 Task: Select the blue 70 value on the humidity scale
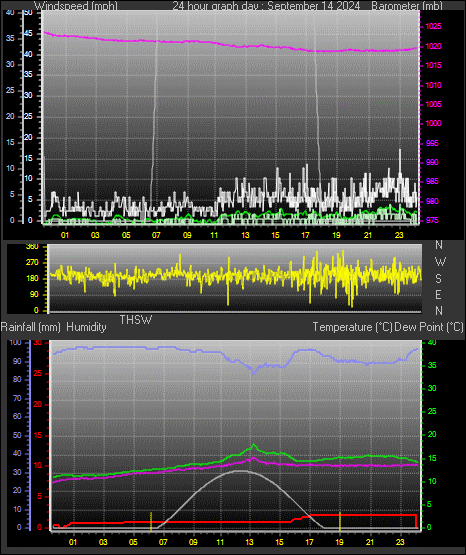pos(17,399)
